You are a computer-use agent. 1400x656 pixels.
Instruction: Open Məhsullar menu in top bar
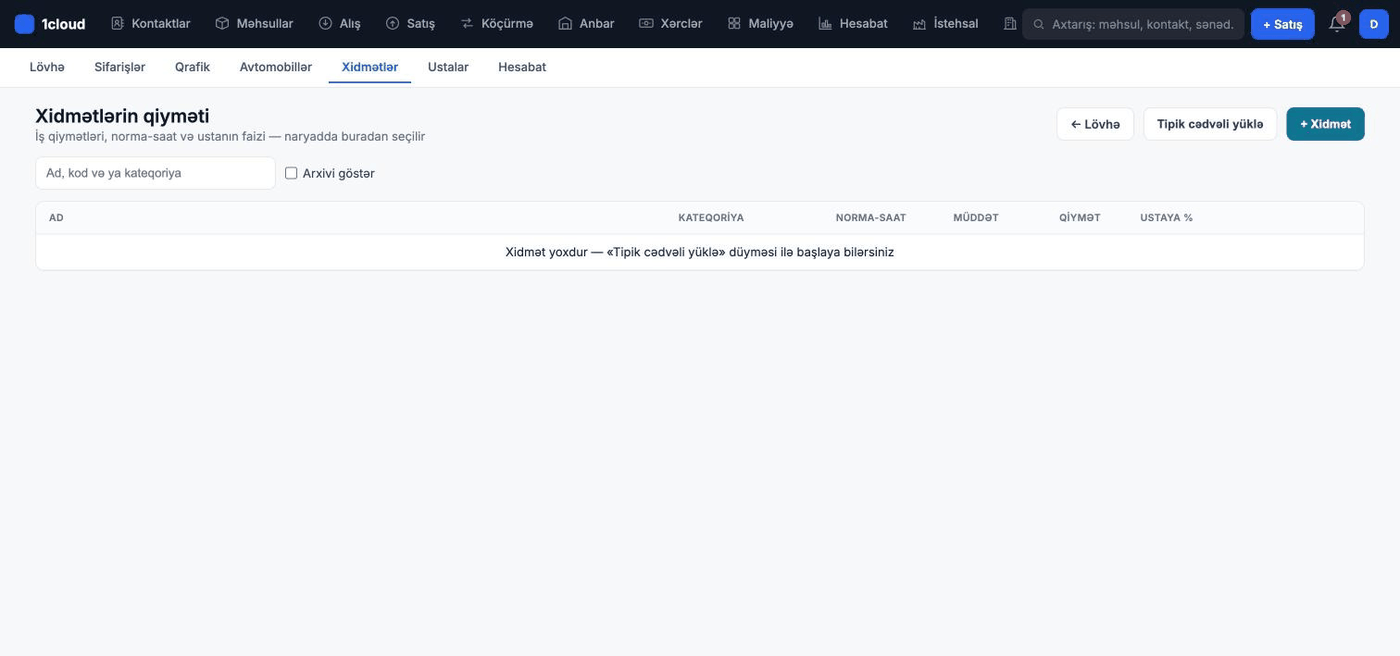[254, 23]
